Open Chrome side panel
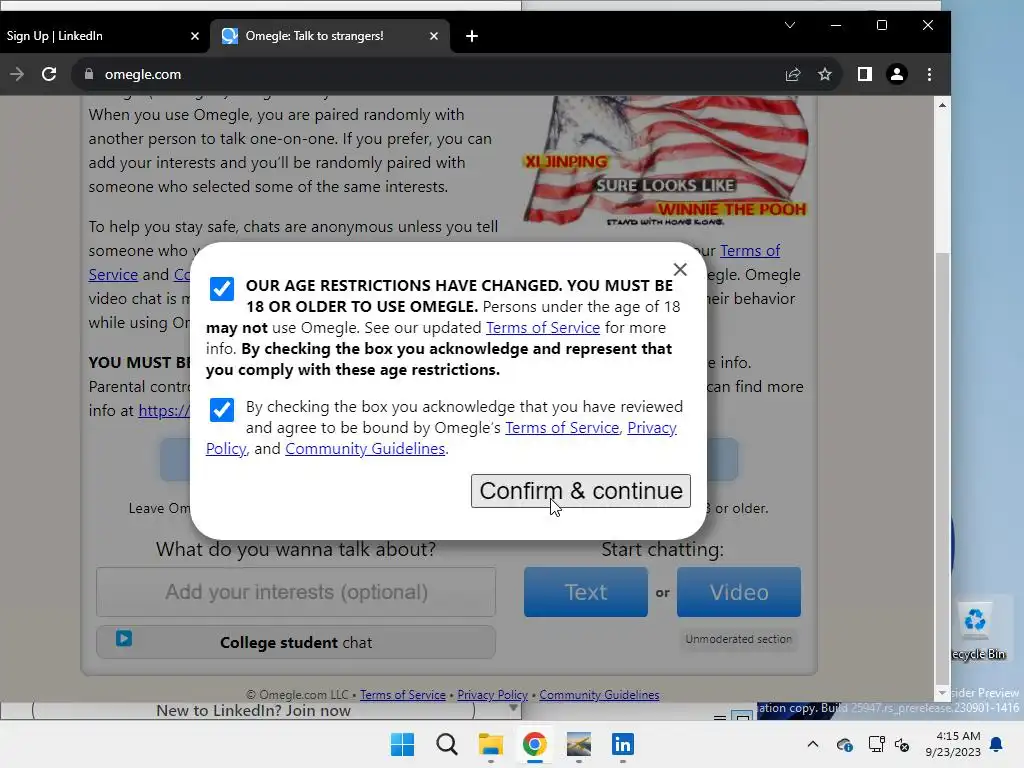The width and height of the screenshot is (1024, 768). click(x=865, y=74)
